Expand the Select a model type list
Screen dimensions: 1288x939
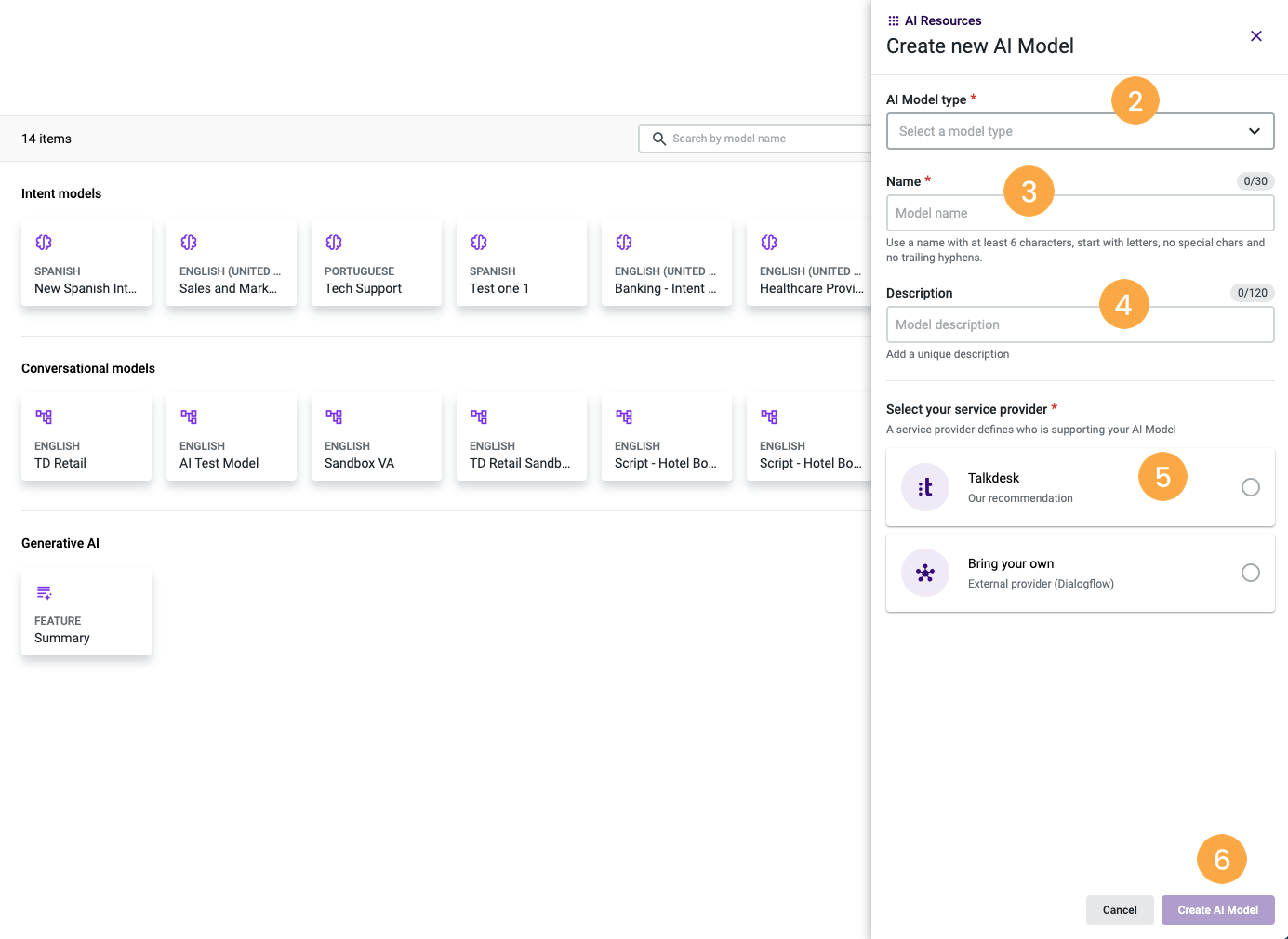pos(1080,131)
